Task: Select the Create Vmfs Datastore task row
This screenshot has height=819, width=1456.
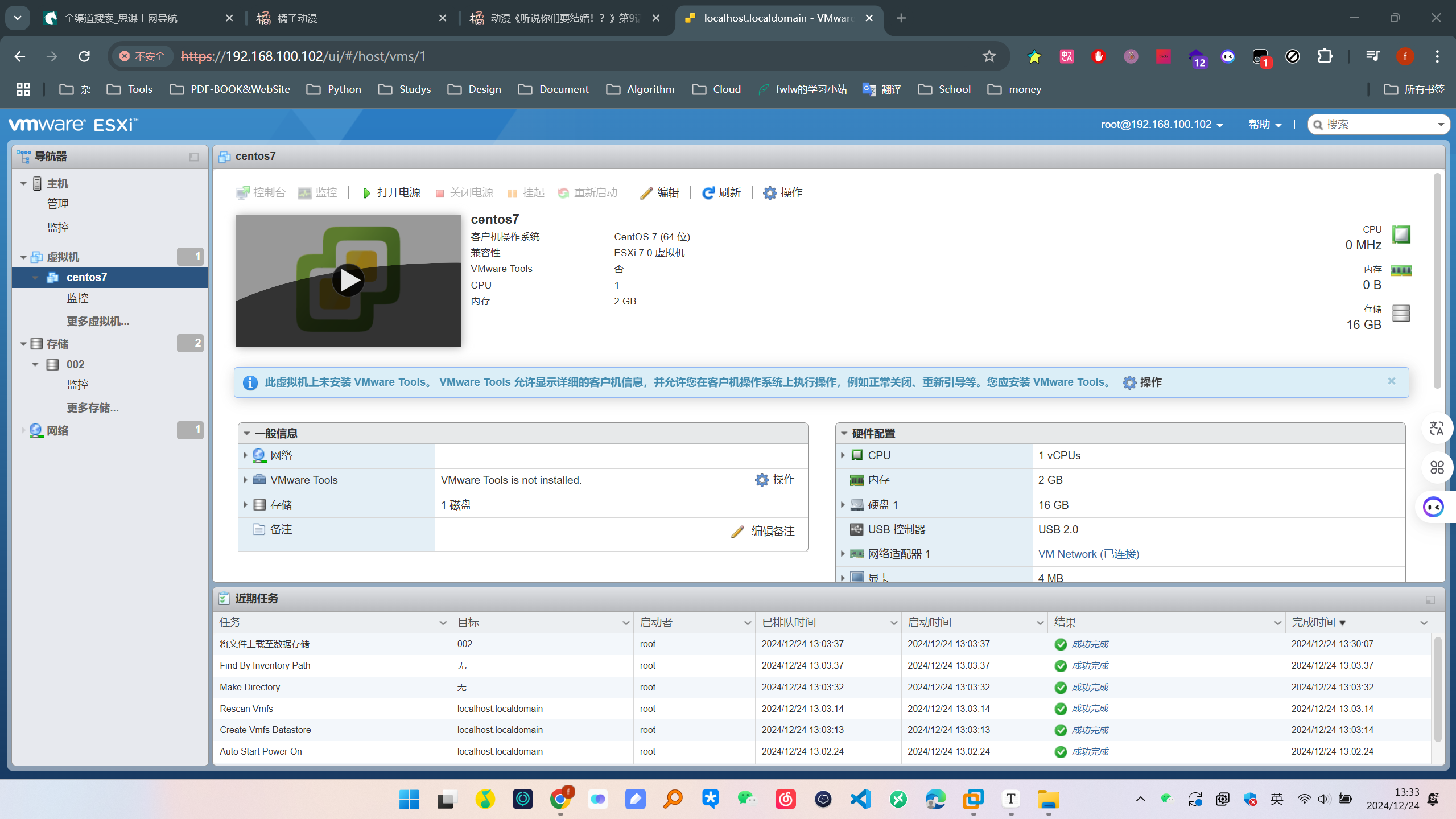Action: [822, 730]
